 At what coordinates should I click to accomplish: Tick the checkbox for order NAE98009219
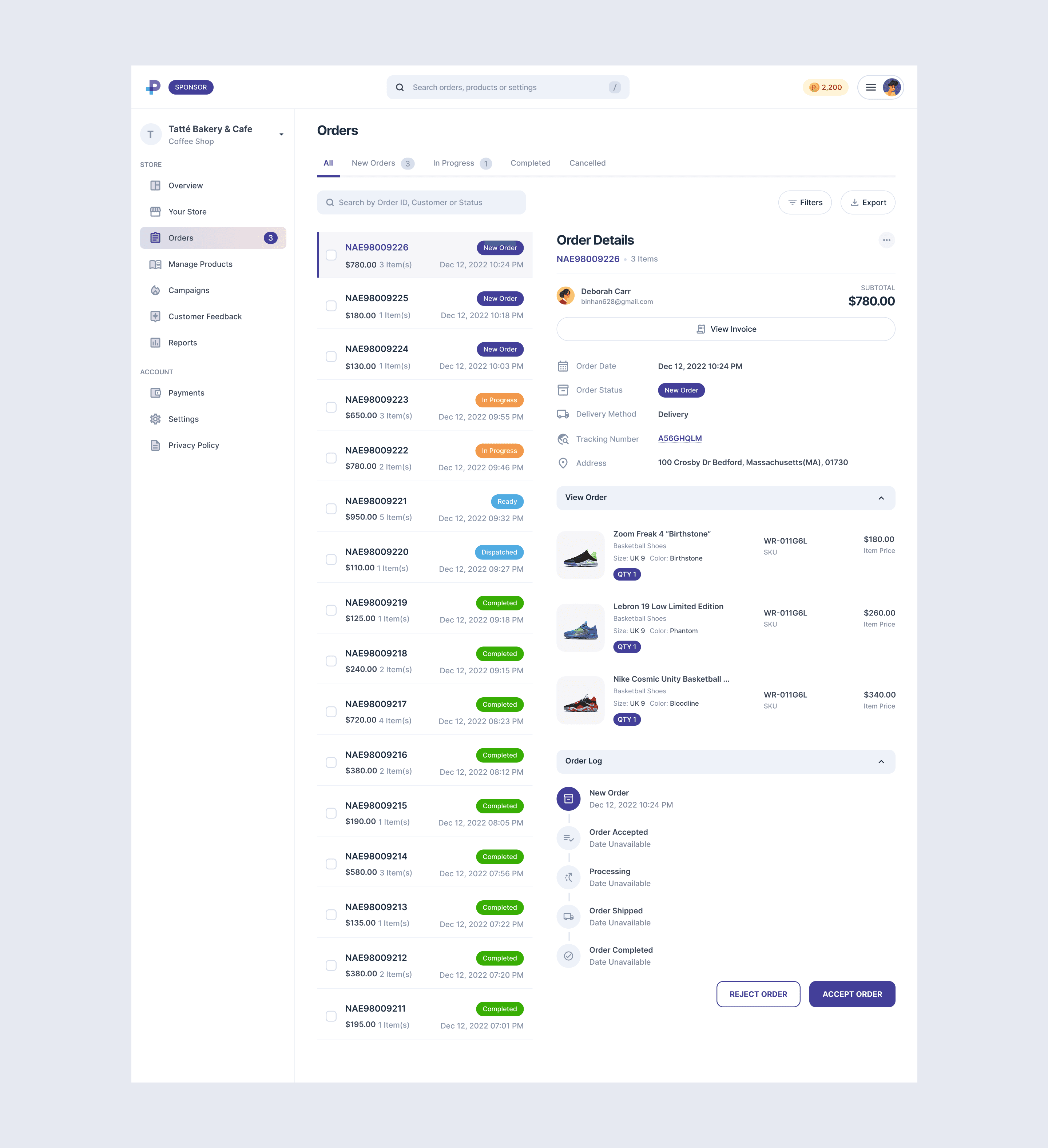tap(331, 610)
